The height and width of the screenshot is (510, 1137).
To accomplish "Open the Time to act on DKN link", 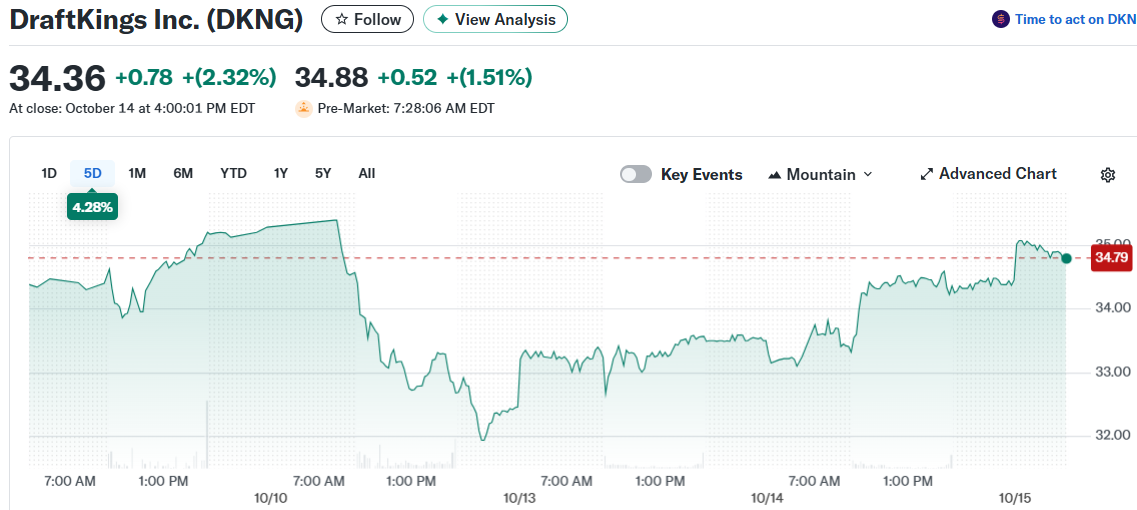I will click(1075, 19).
